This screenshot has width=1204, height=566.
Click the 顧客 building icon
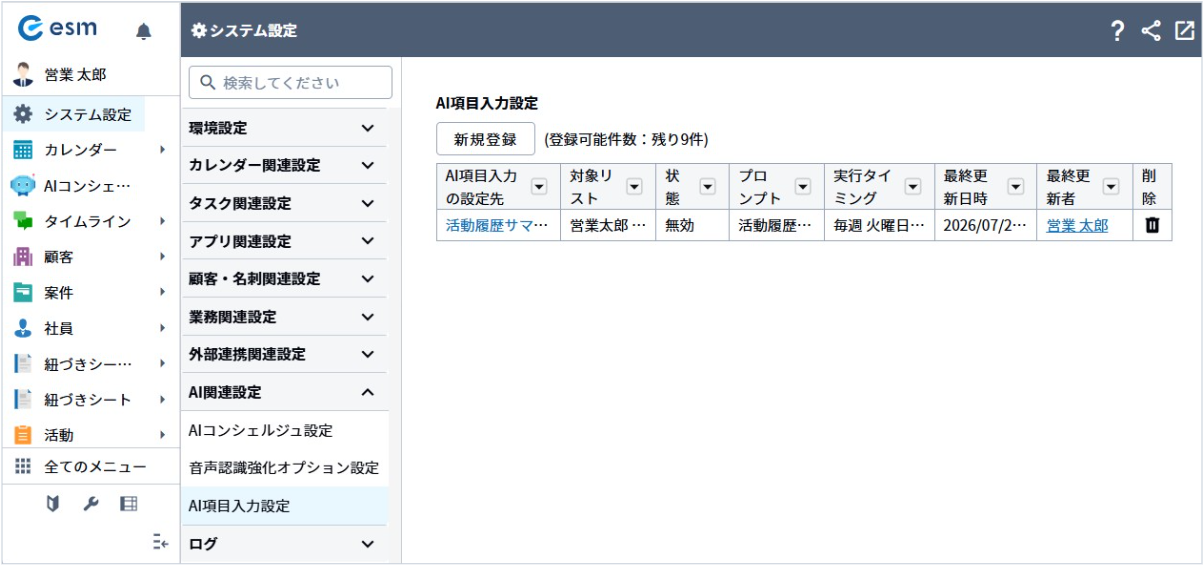[x=23, y=257]
